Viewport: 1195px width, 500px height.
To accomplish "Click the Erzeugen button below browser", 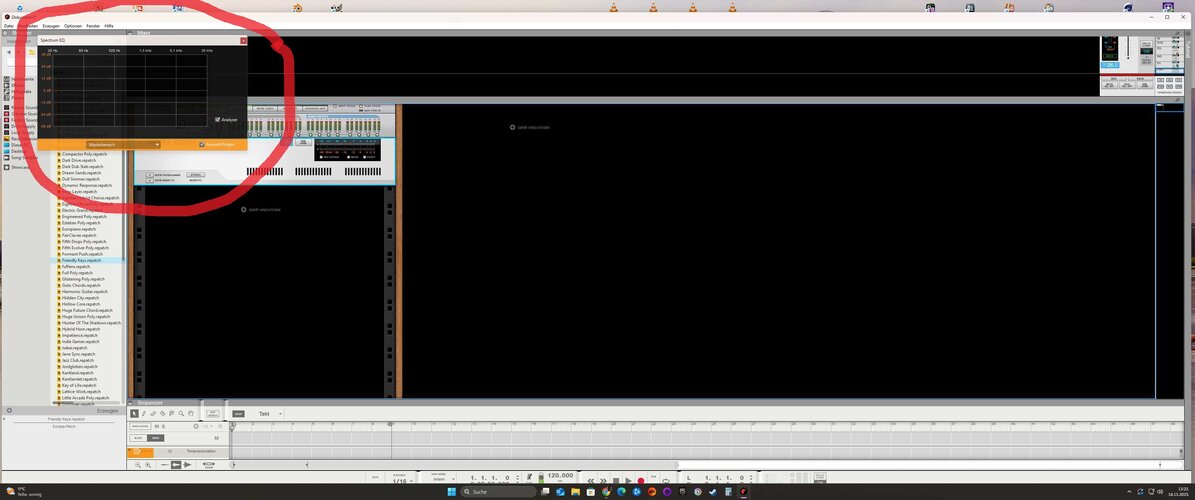I will [107, 411].
